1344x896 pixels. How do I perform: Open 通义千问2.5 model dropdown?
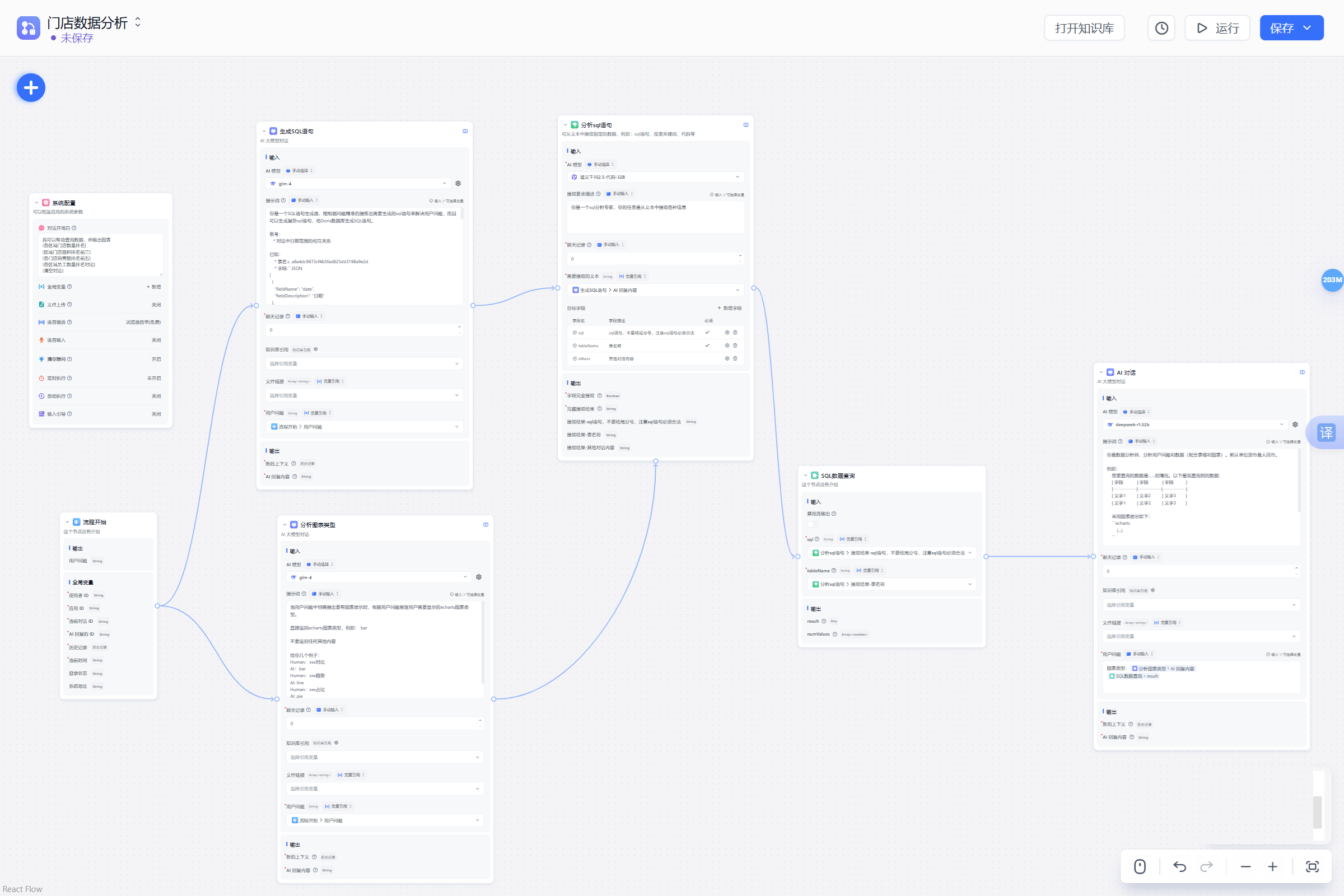pos(655,177)
